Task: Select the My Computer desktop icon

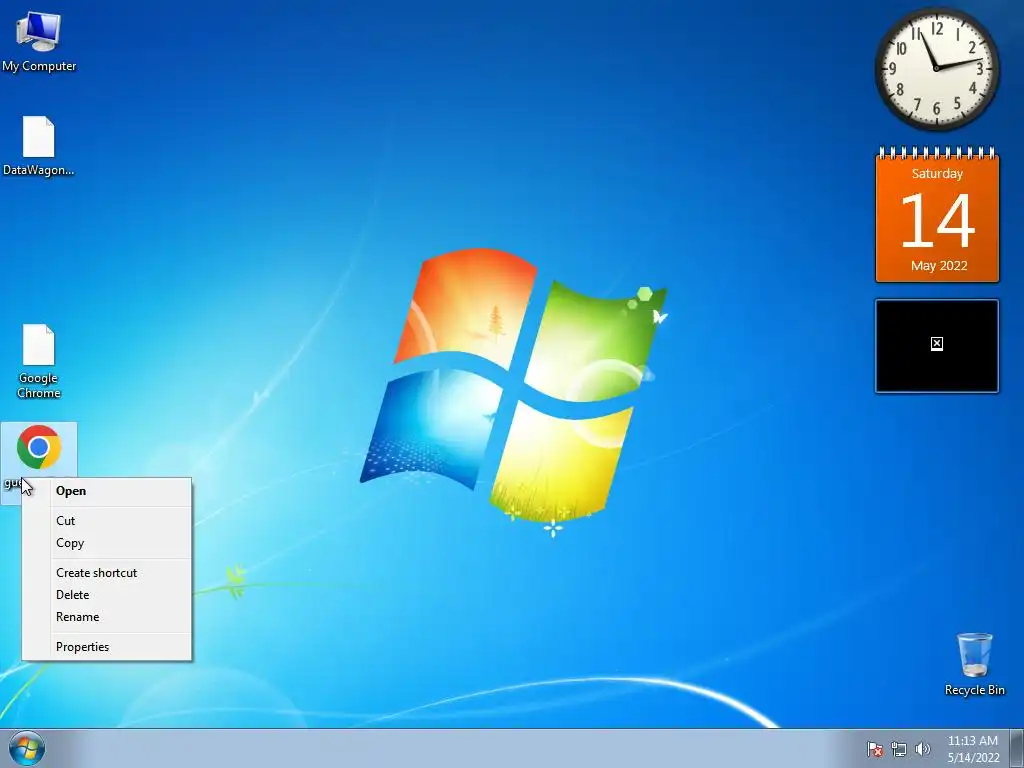Action: coord(39,41)
